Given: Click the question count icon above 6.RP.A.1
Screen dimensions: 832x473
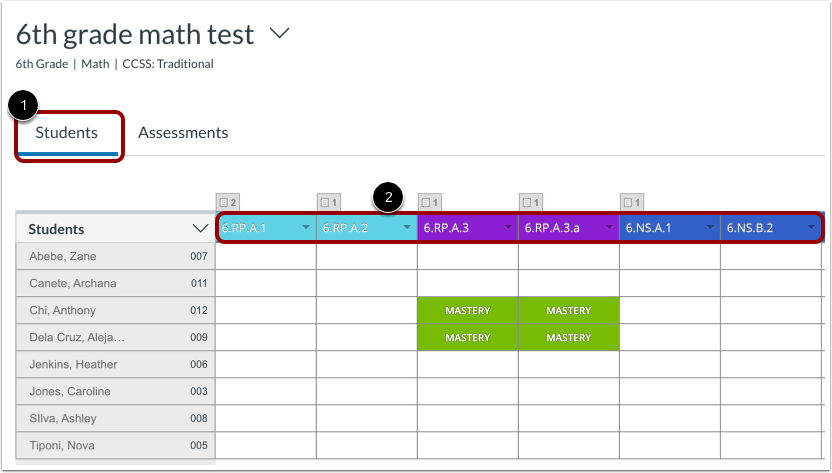Looking at the screenshot, I should (x=228, y=202).
